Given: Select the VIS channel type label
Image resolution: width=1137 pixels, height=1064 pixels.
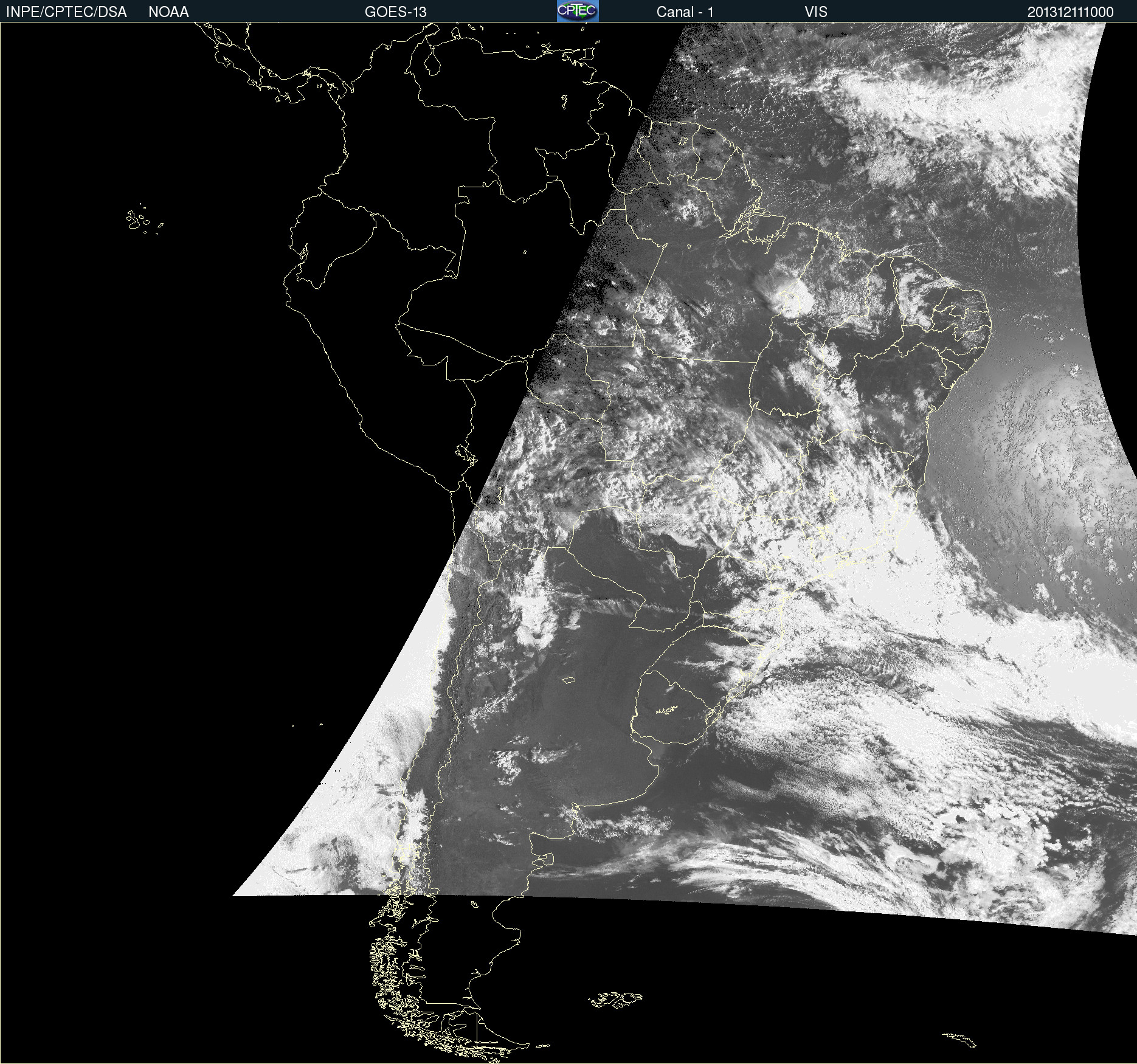Looking at the screenshot, I should (x=816, y=12).
